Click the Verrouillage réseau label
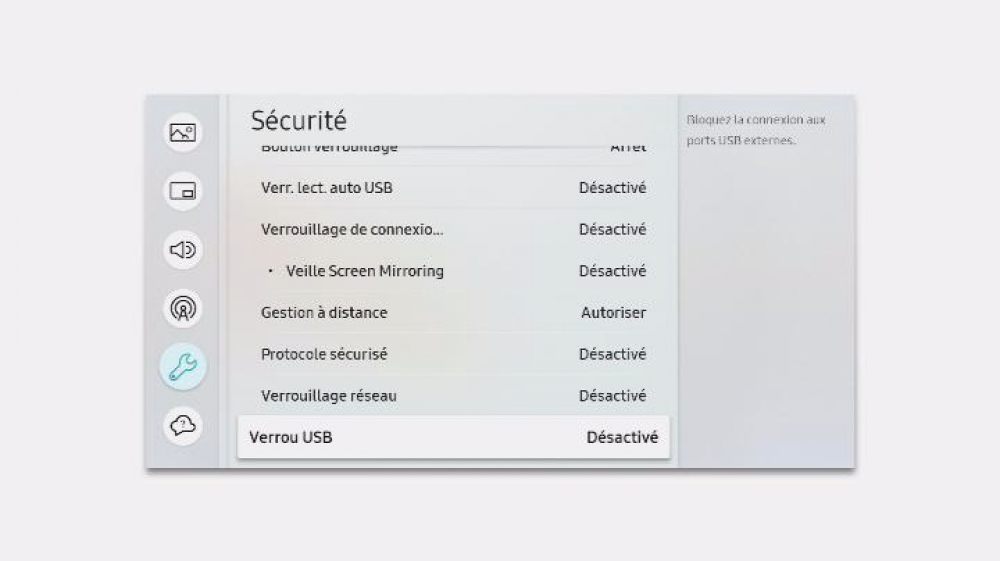Screen dimensions: 1000x561 tap(329, 396)
